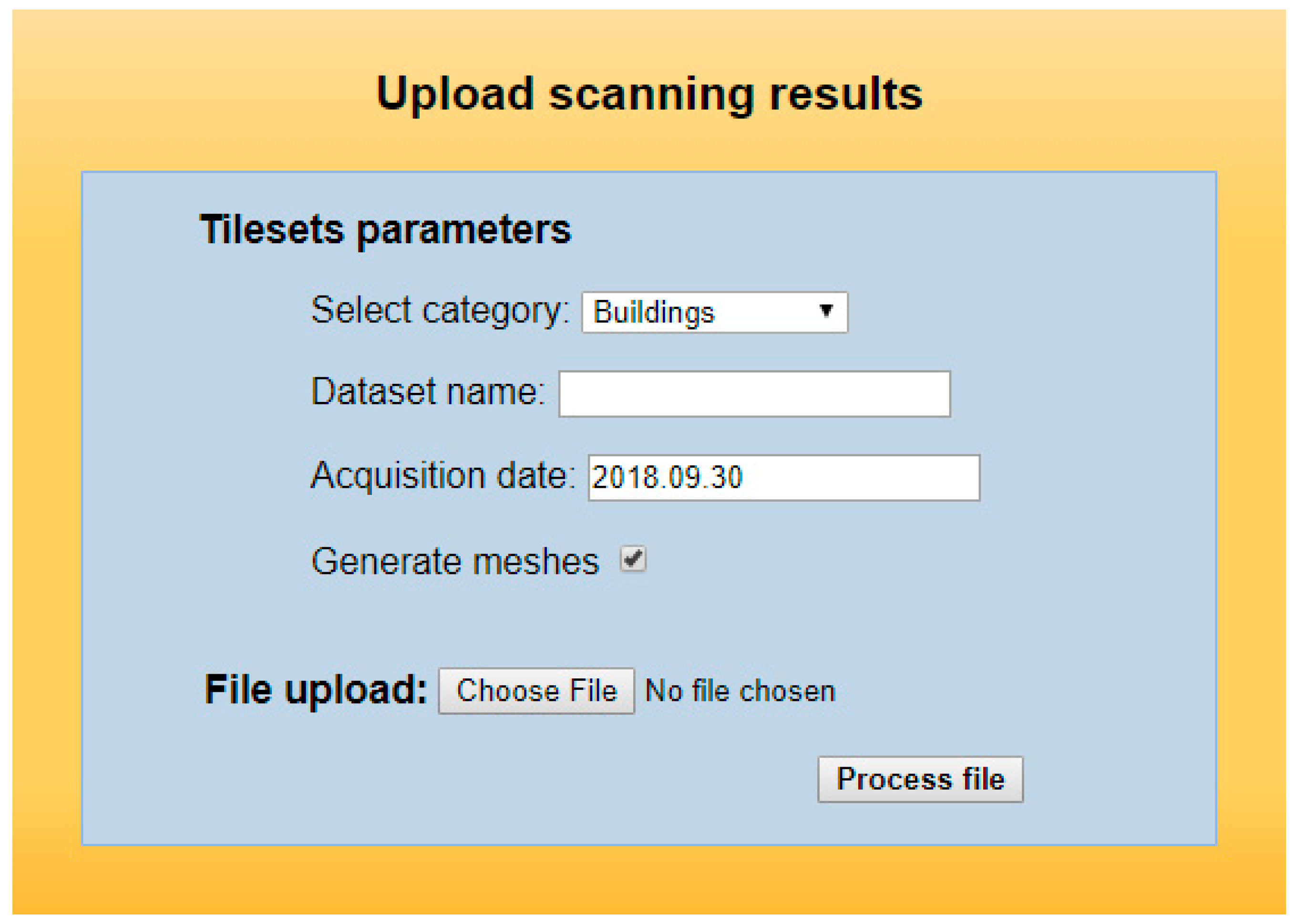Click the category dropdown arrow

click(825, 311)
